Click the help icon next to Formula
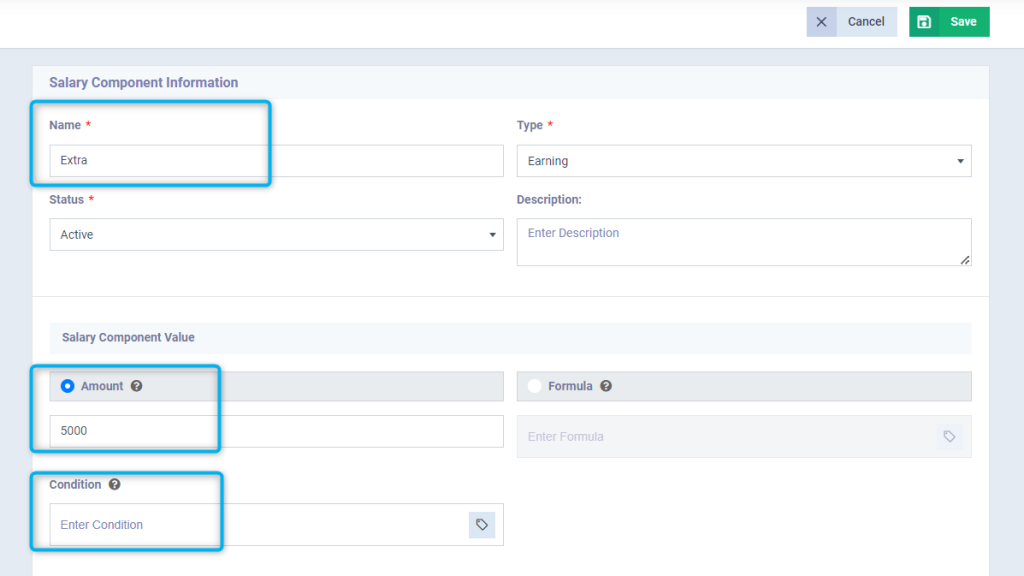Viewport: 1024px width, 576px height. pyautogui.click(x=606, y=385)
